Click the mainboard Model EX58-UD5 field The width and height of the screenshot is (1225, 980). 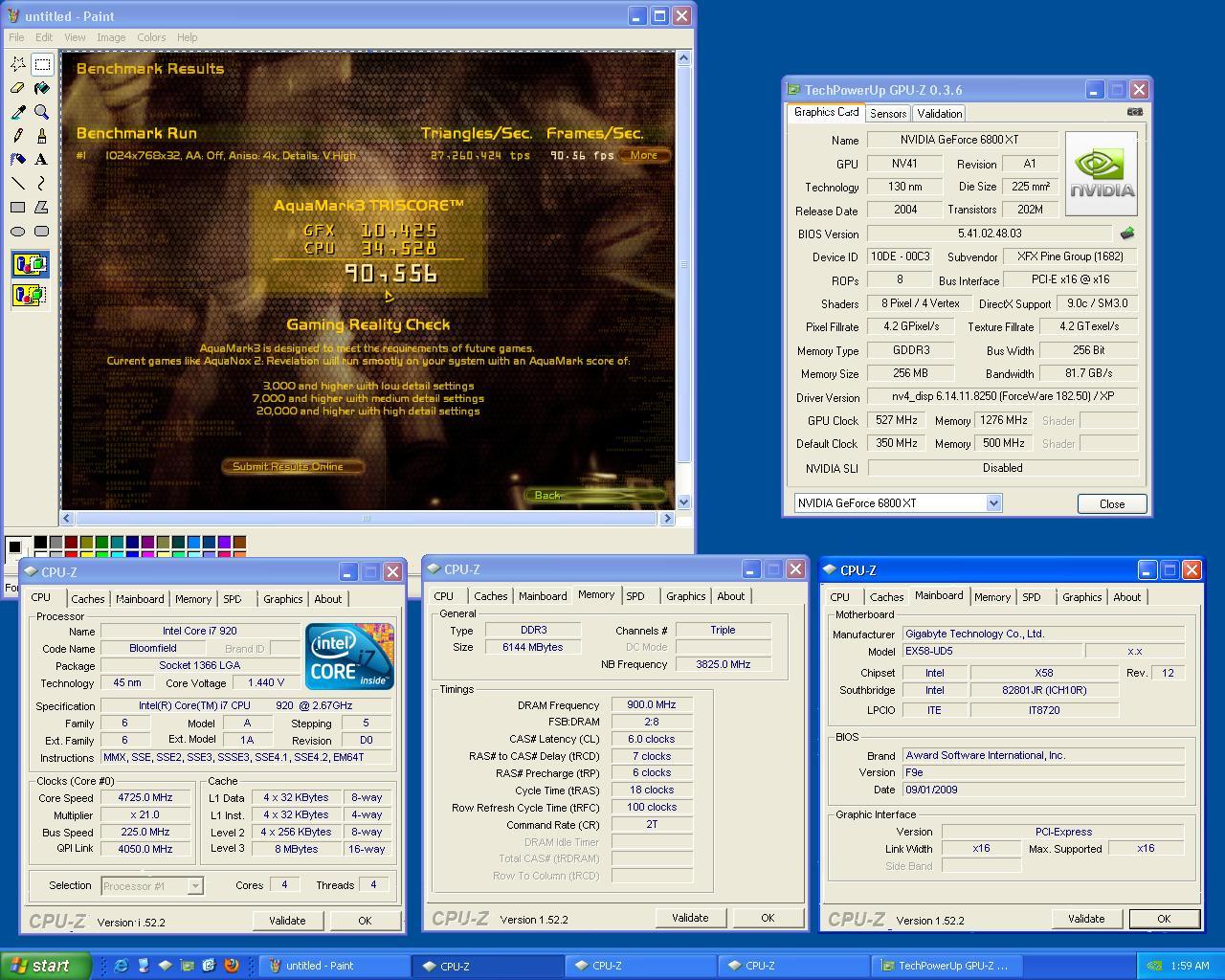tap(992, 651)
